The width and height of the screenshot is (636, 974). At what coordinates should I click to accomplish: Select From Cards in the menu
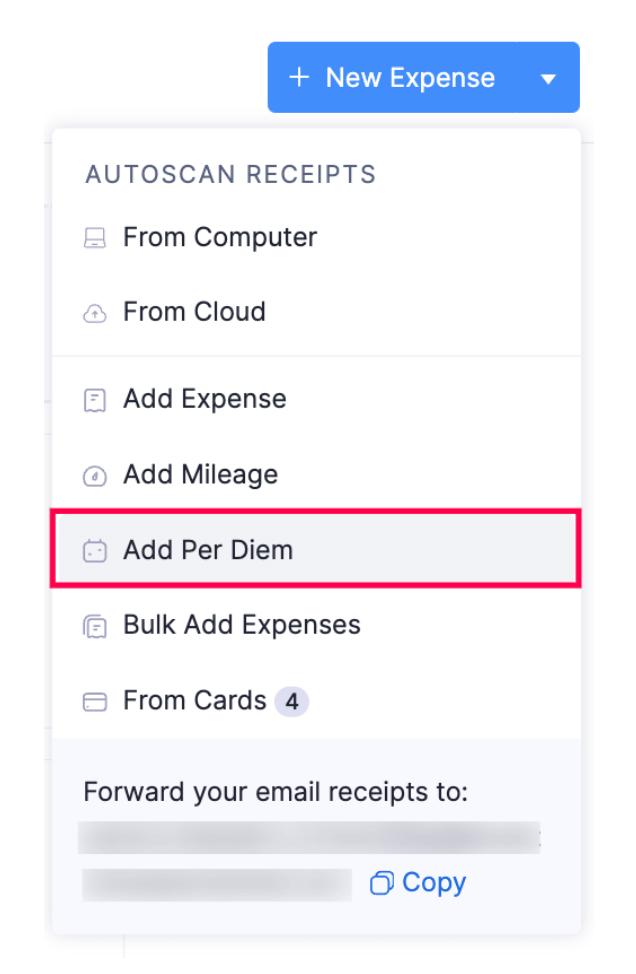pos(192,701)
